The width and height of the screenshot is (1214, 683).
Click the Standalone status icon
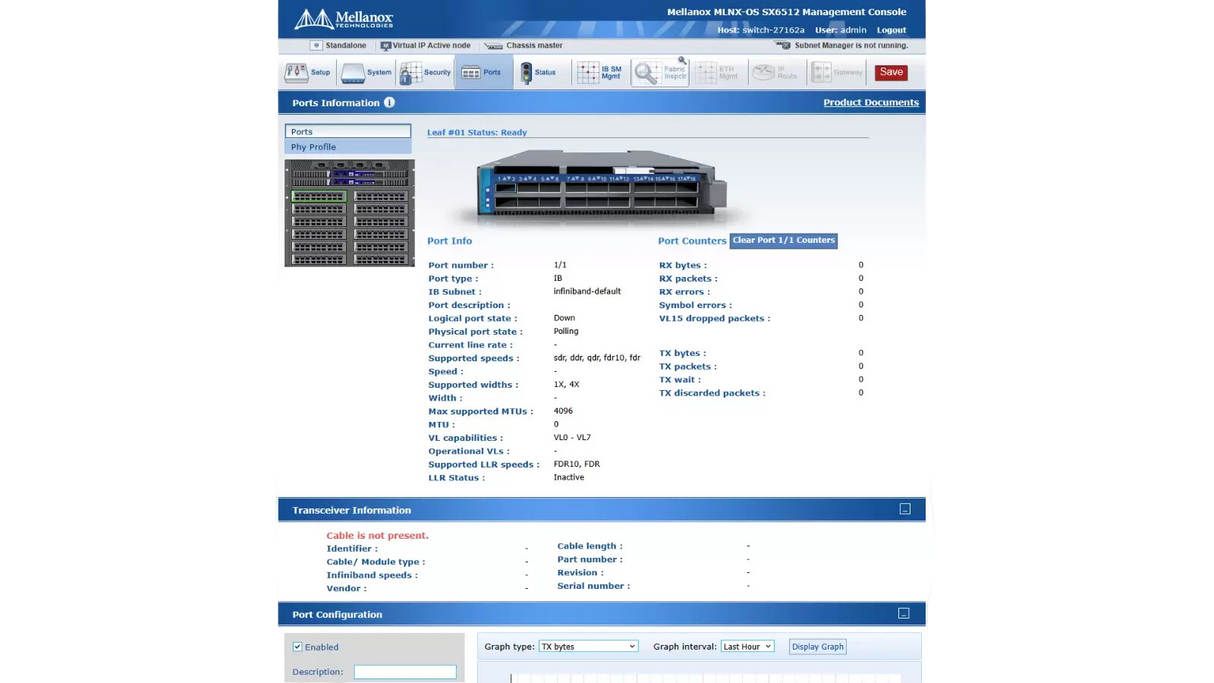pos(316,45)
